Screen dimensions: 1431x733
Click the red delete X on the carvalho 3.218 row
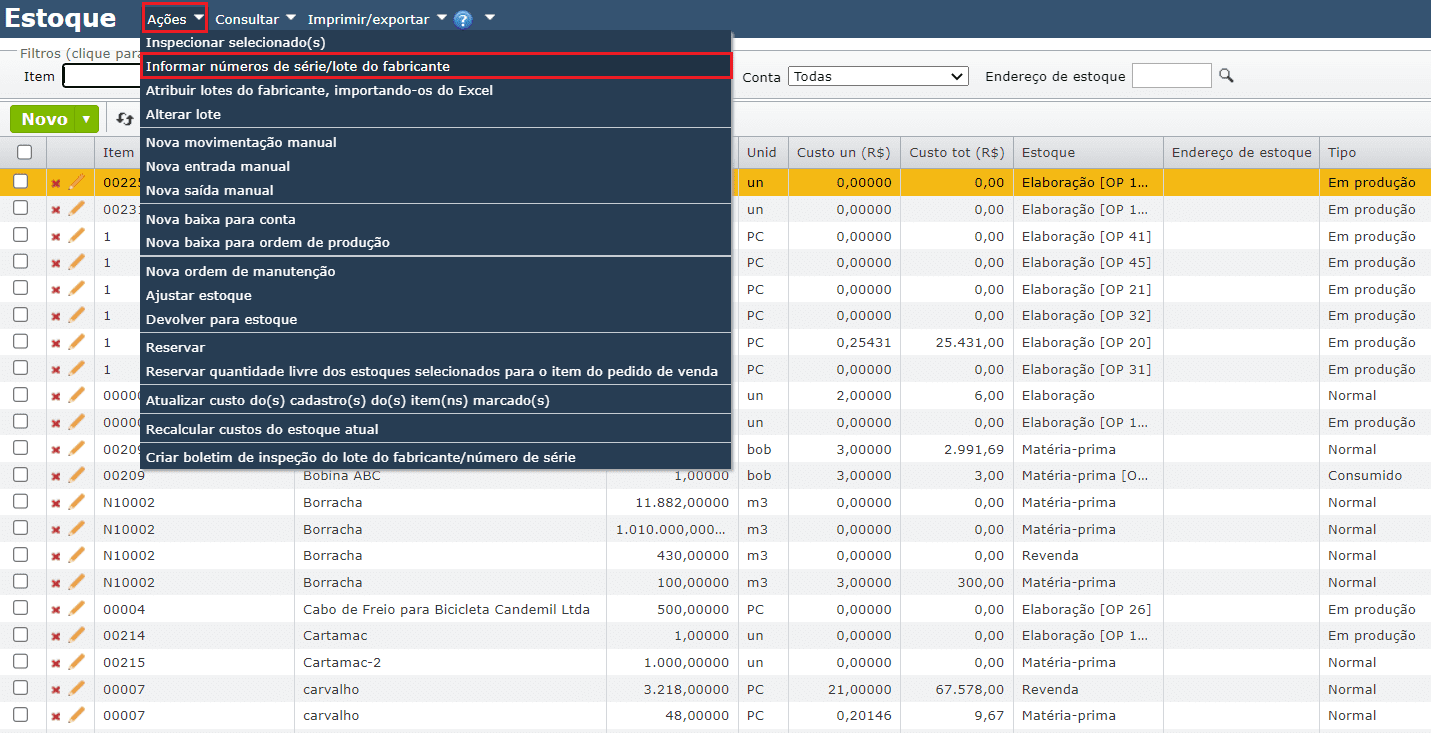pyautogui.click(x=56, y=689)
